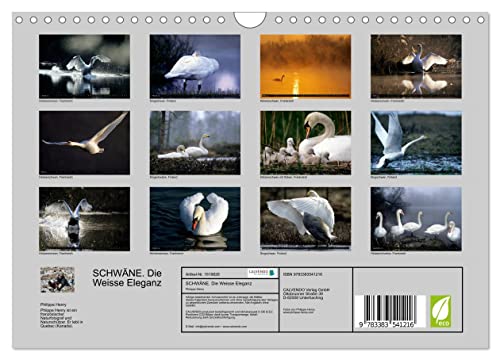Click the ISBN number text
500x360 pixels.
click(302, 274)
